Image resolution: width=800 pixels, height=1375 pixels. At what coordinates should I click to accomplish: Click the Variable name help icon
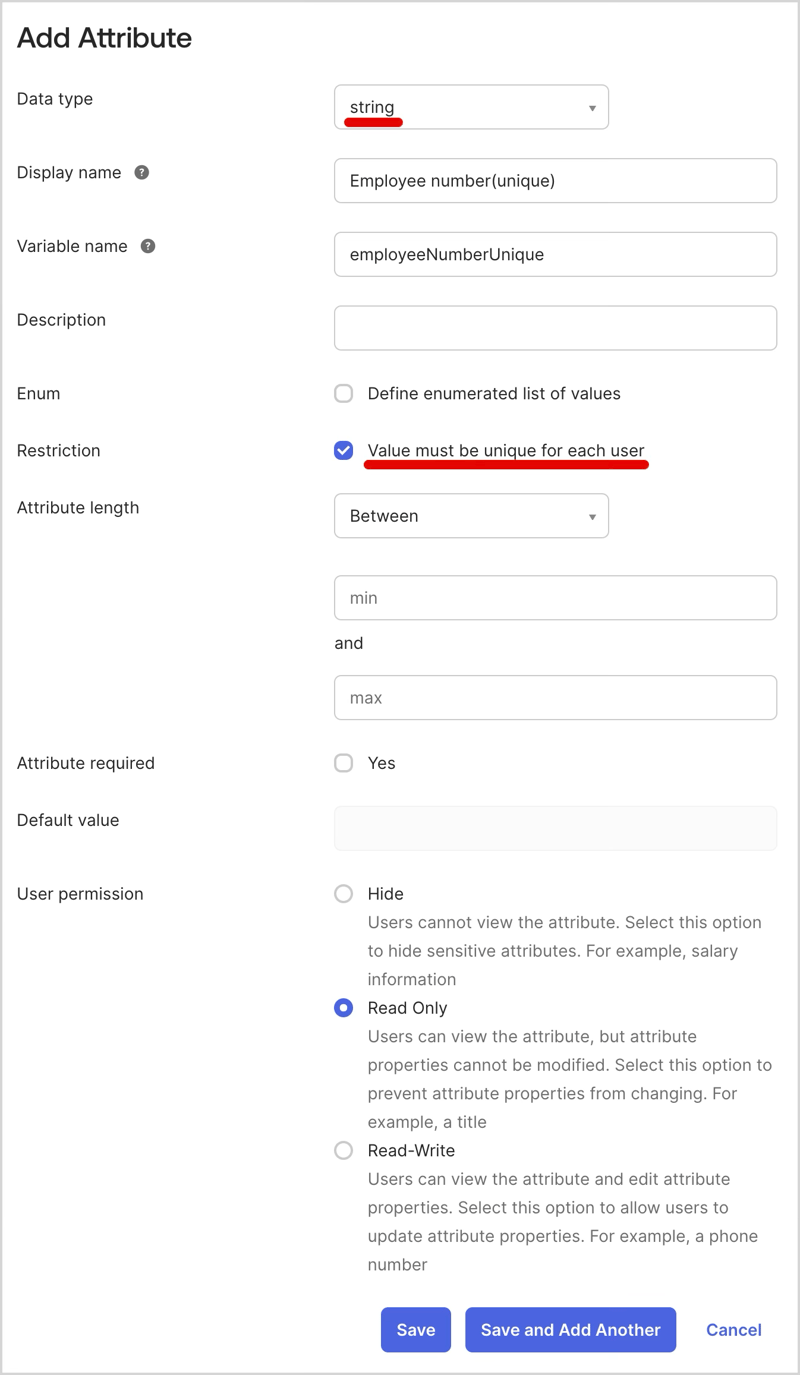click(148, 246)
